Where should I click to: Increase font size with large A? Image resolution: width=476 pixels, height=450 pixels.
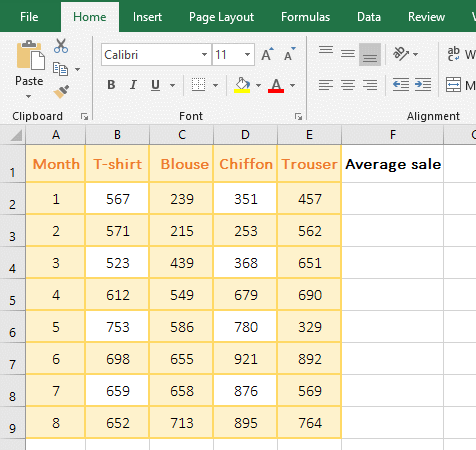coord(267,54)
